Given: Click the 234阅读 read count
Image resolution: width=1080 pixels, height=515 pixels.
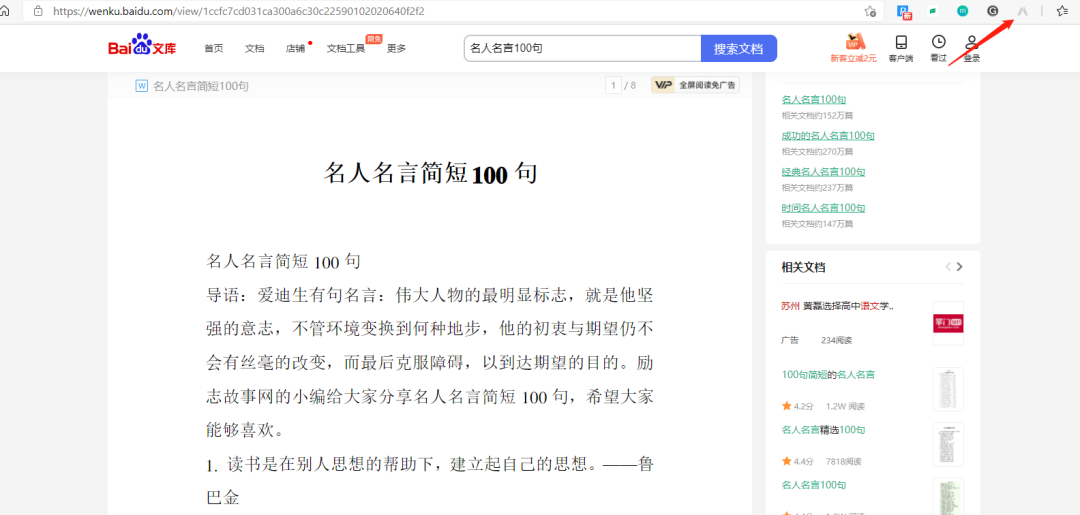Looking at the screenshot, I should (x=837, y=340).
